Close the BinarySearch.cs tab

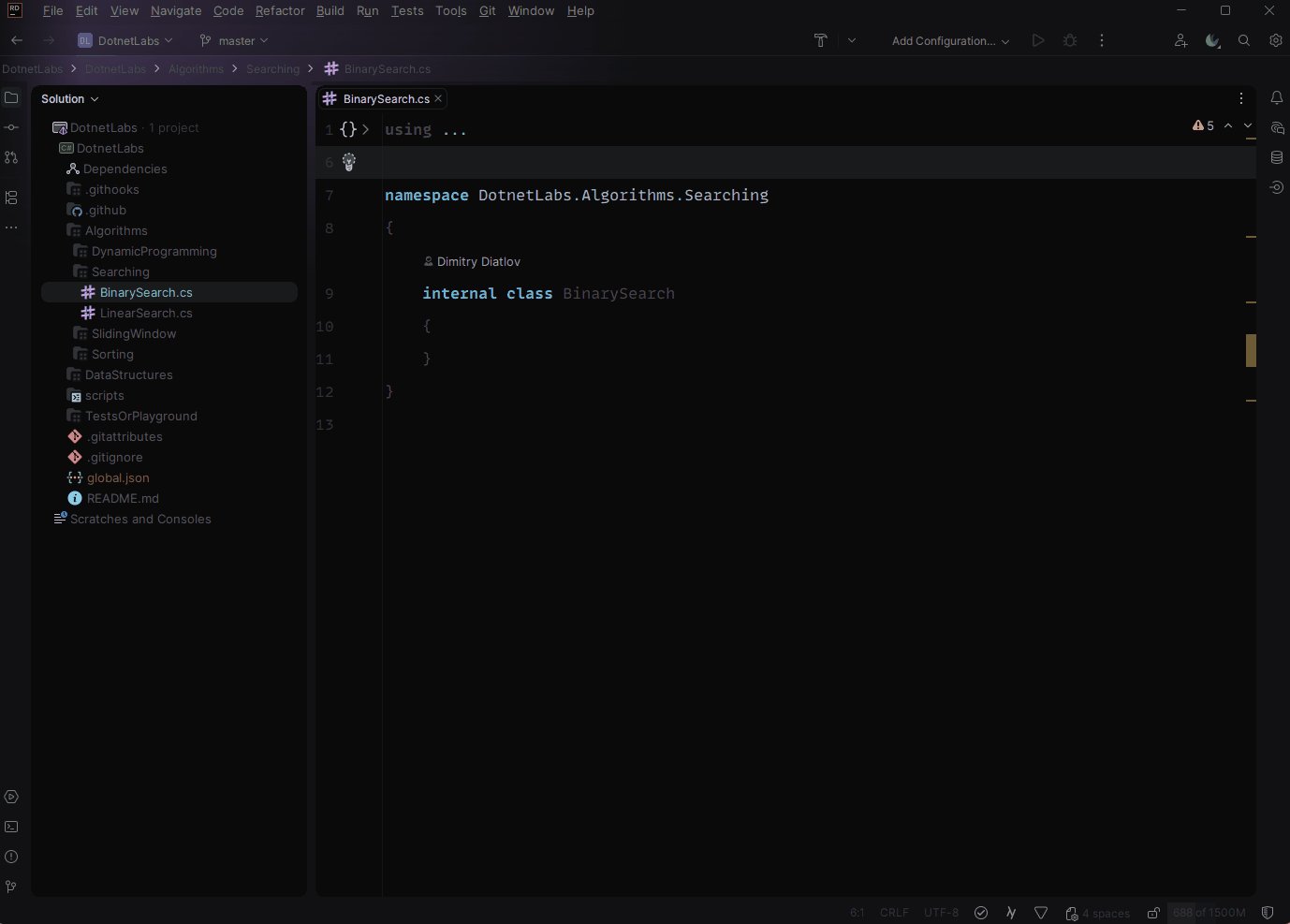[438, 98]
